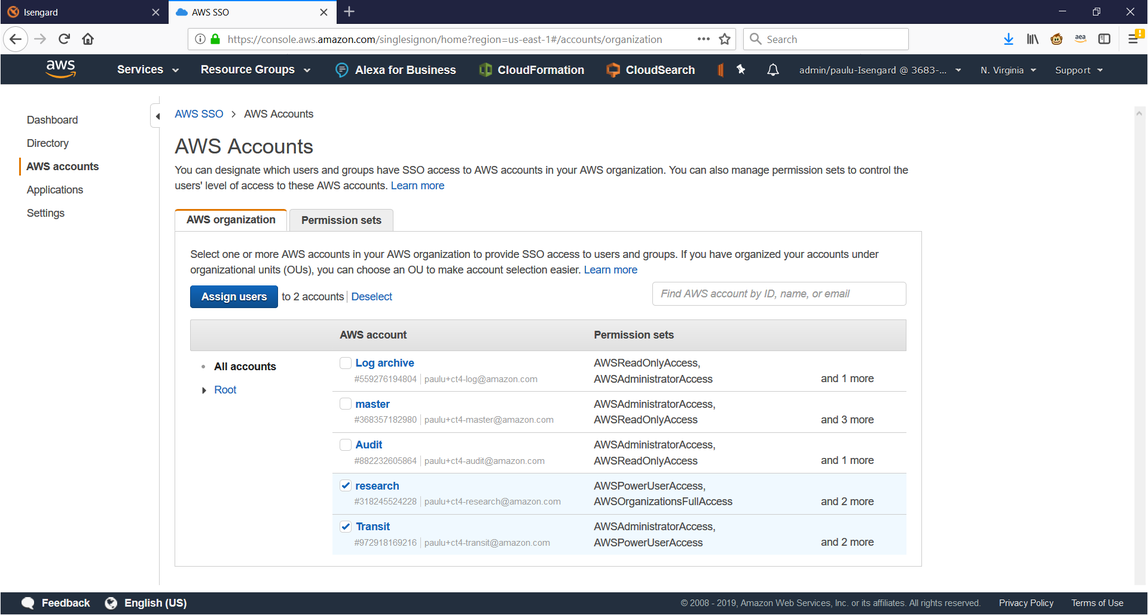Select All accounts in the tree
1148x615 pixels.
point(245,367)
